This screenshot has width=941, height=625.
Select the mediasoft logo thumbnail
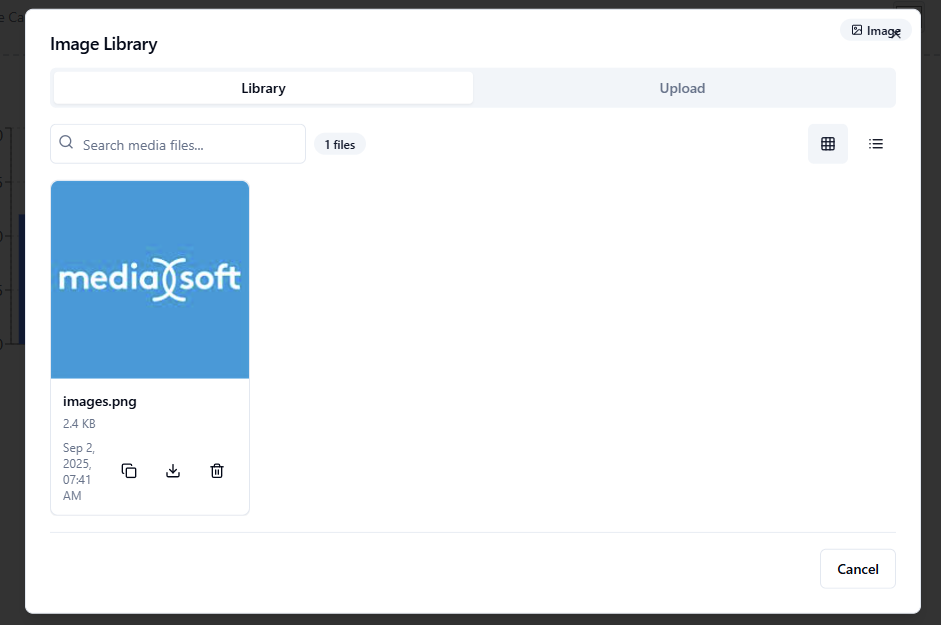(x=150, y=280)
